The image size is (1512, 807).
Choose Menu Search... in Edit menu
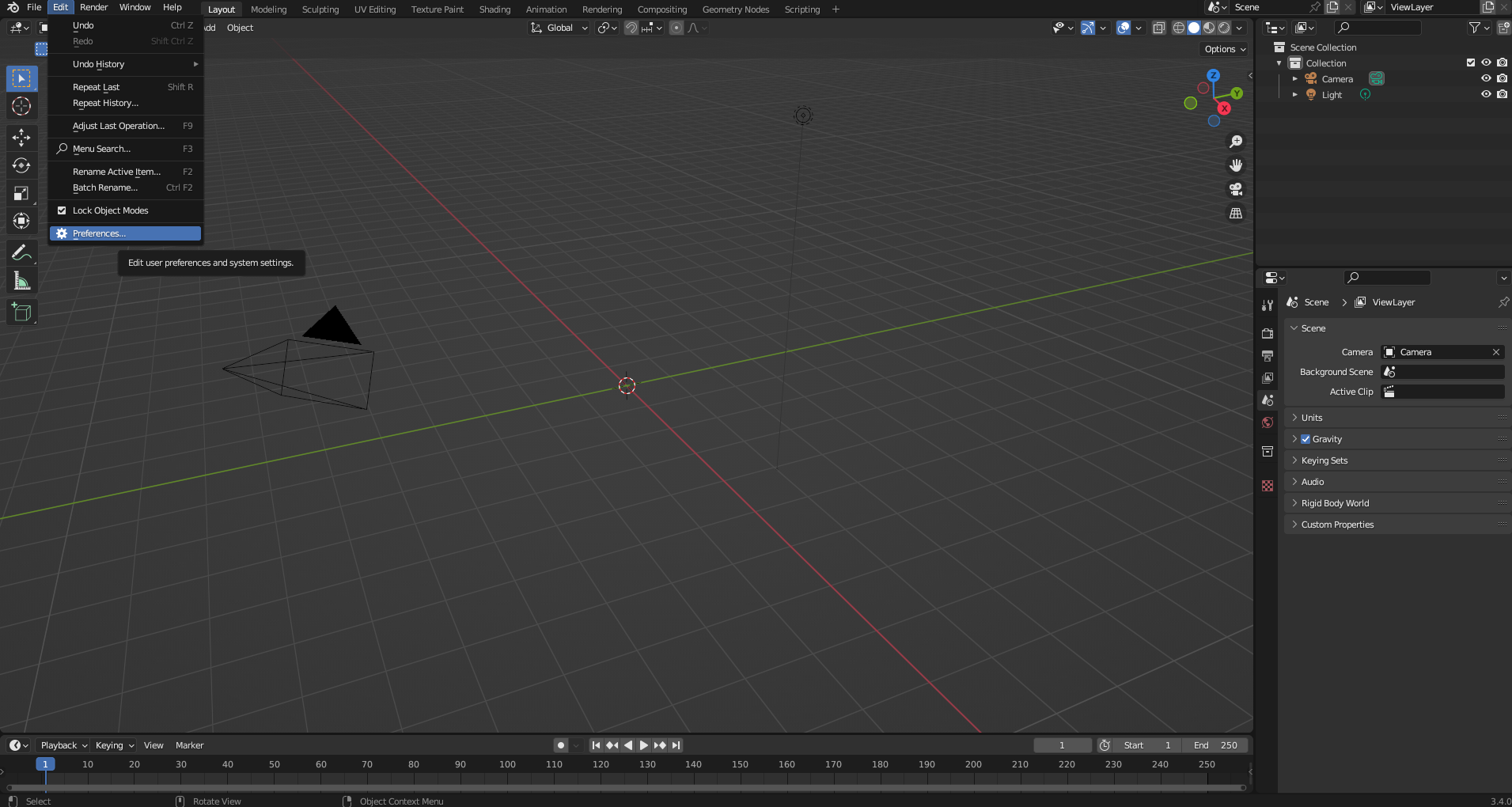pos(125,149)
